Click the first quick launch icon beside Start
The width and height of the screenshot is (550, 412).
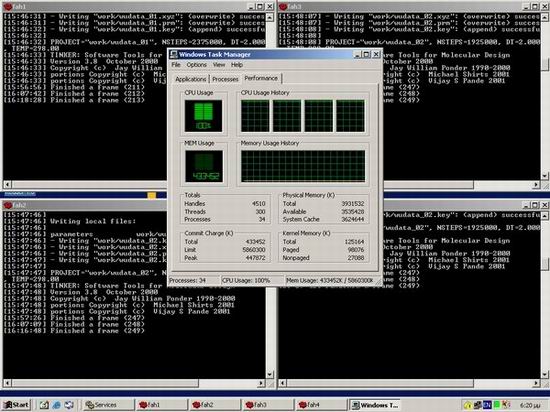[x=44, y=405]
